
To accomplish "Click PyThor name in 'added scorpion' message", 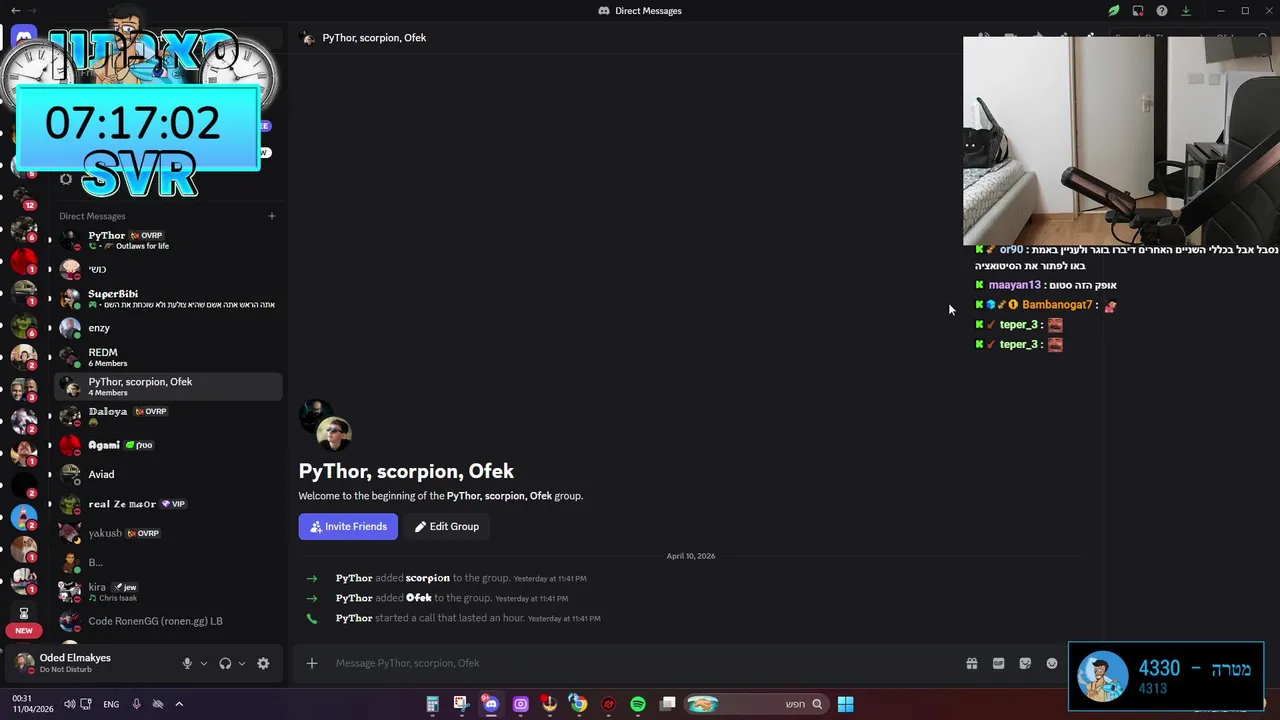I will click(354, 578).
